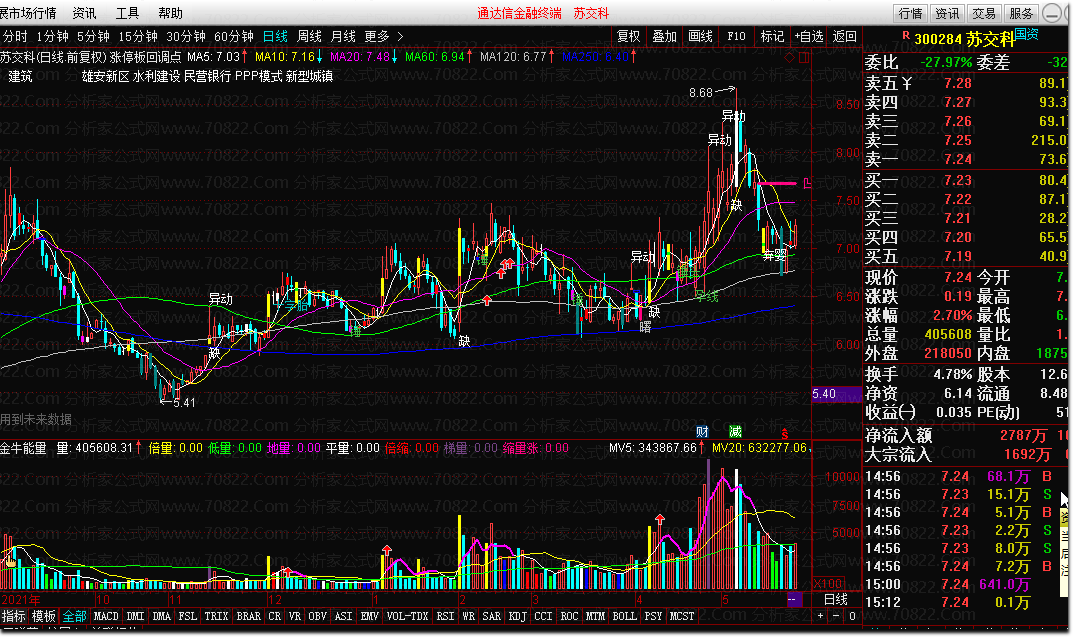
Task: Select the 1分钟 period tab
Action: coord(53,36)
